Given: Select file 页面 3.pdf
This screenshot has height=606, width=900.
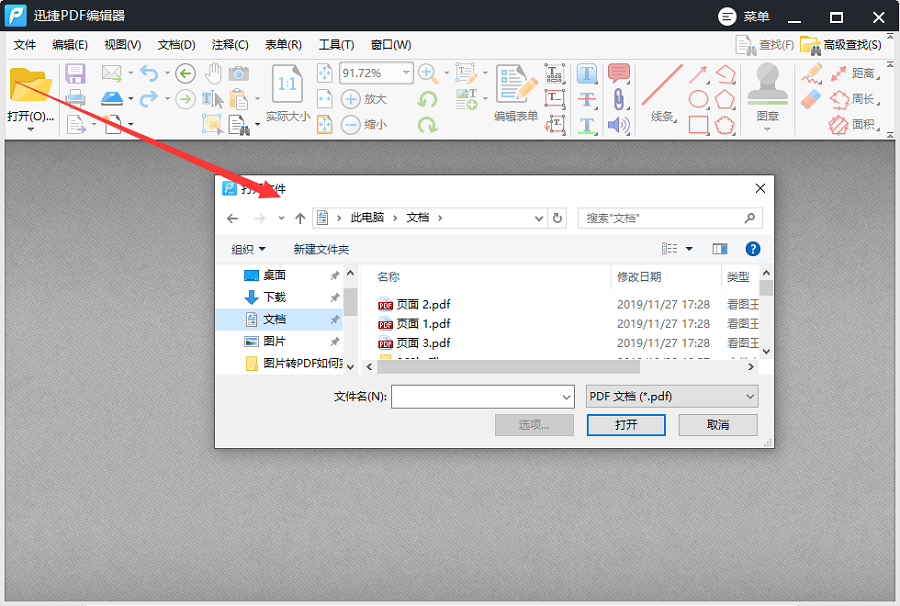Looking at the screenshot, I should pyautogui.click(x=414, y=343).
